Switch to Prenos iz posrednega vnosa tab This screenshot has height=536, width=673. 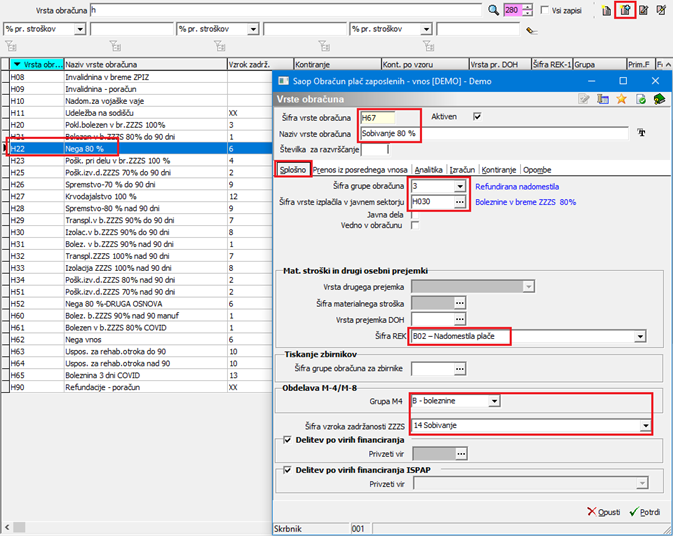click(360, 170)
